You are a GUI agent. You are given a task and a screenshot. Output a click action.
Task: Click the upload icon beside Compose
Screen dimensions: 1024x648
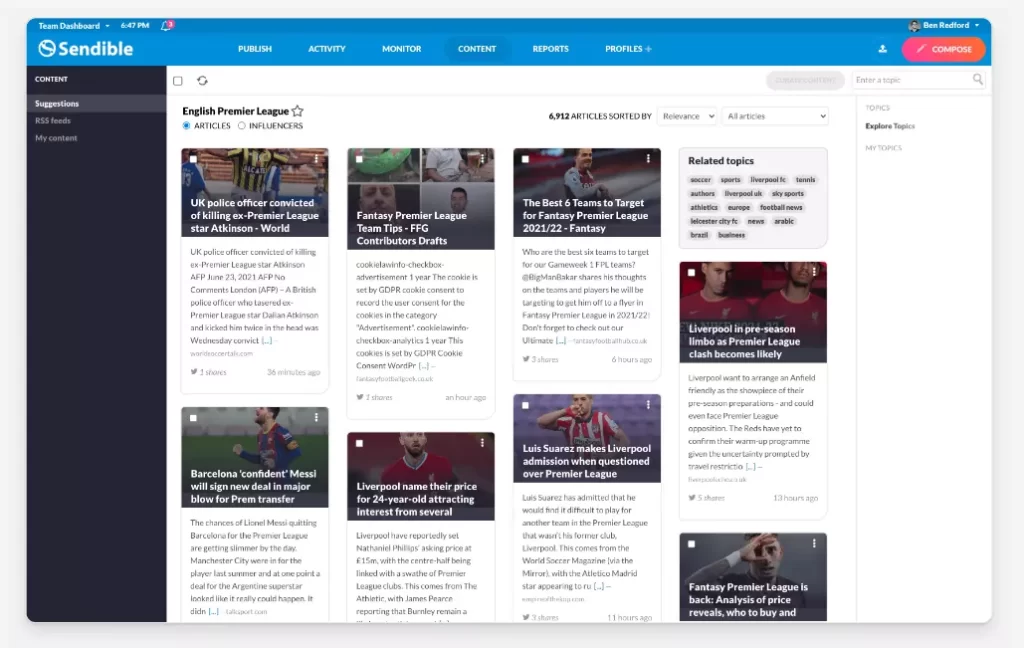882,49
